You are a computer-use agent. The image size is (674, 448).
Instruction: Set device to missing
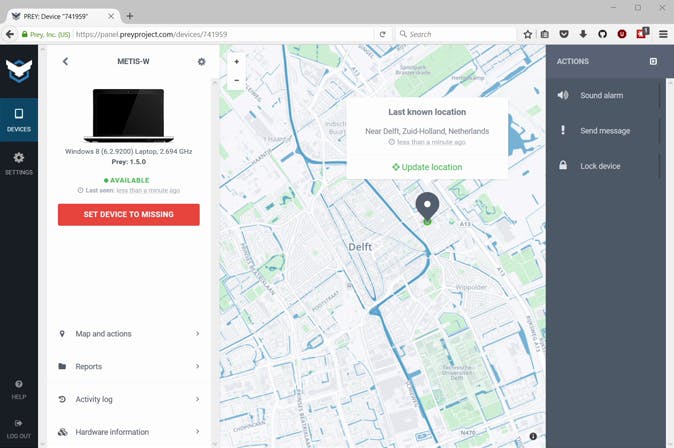coord(129,215)
